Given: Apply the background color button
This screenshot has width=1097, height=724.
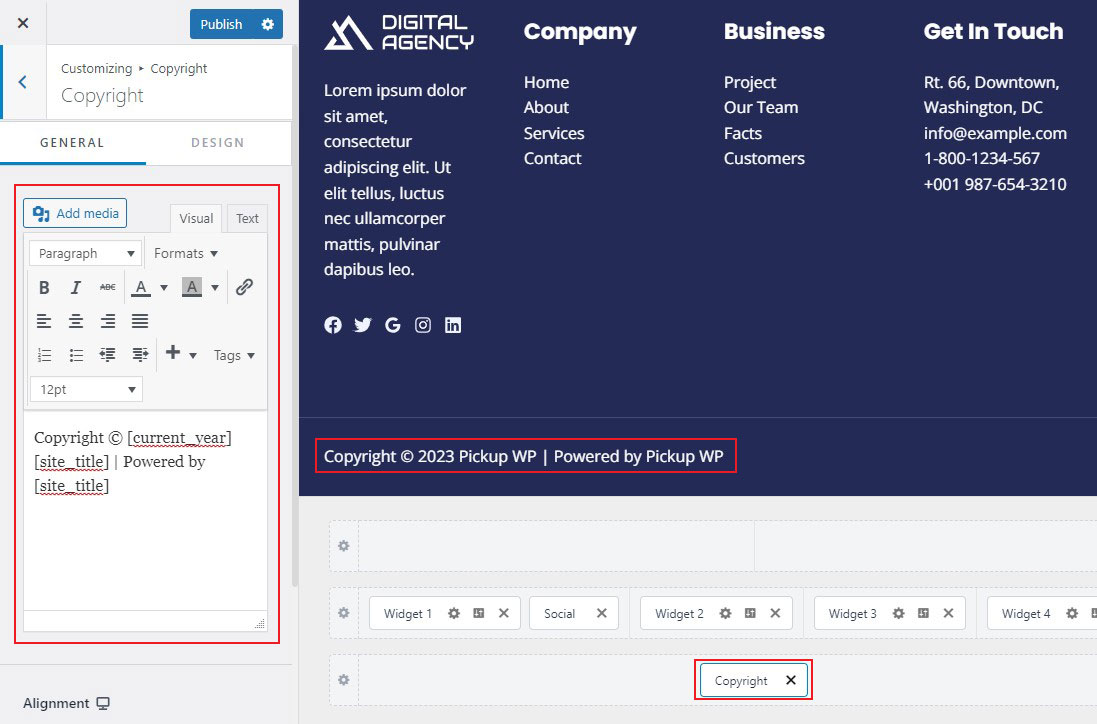Looking at the screenshot, I should click(x=192, y=288).
